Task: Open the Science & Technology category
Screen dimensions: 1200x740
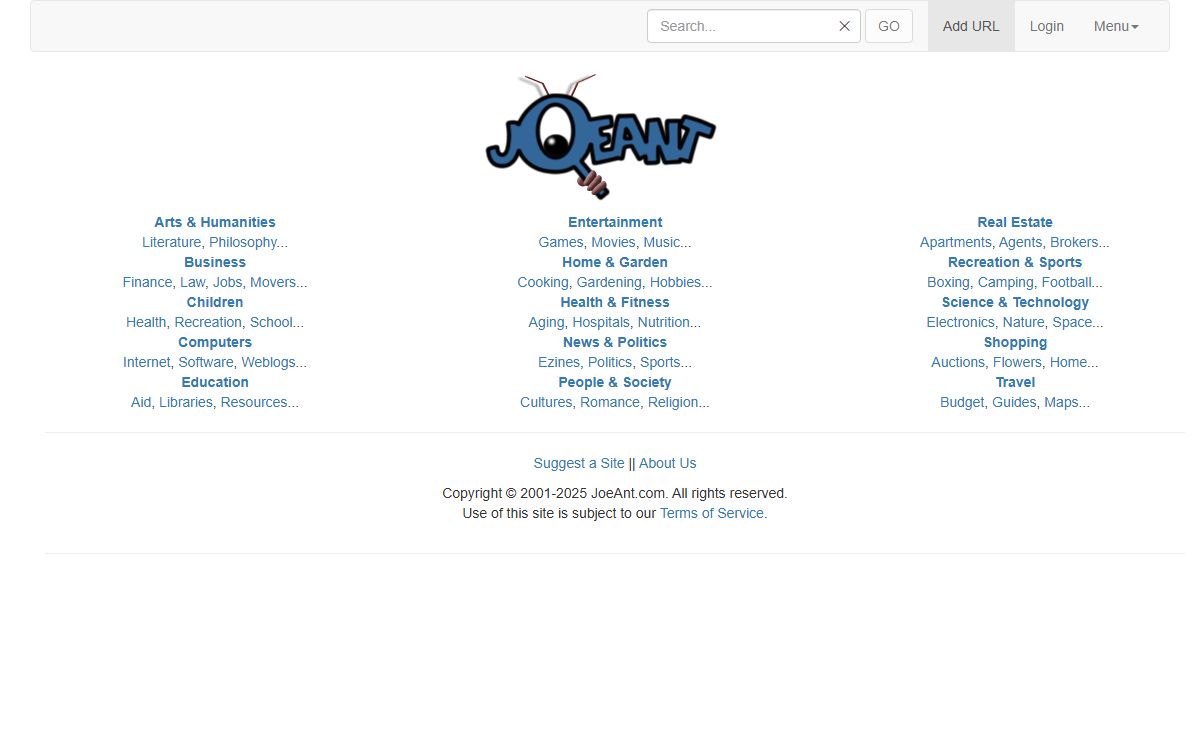Action: 1015,302
